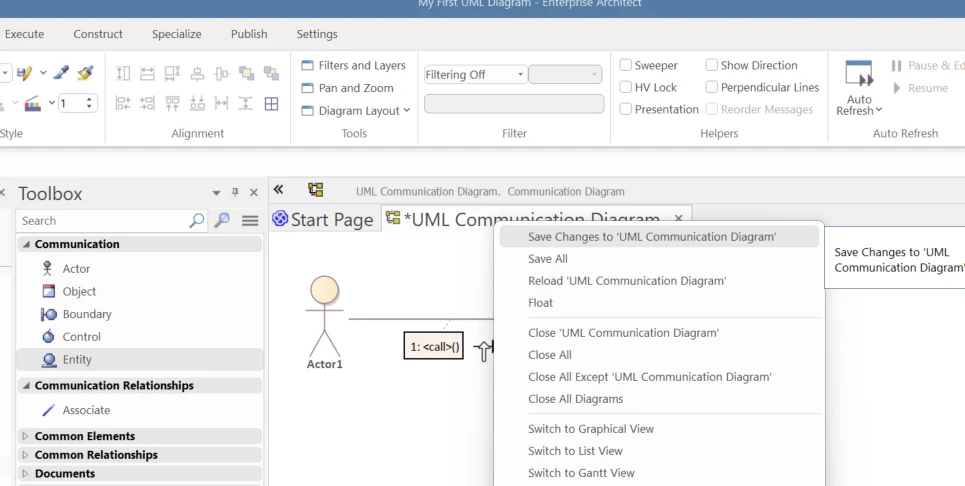Open the Filters and Layers tool
965x486 pixels.
coord(353,65)
